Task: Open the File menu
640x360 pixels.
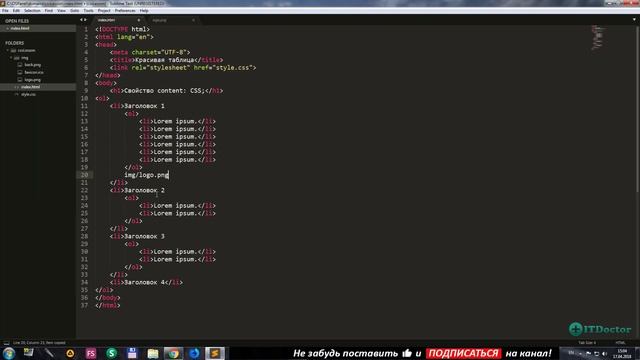Action: 5,11
